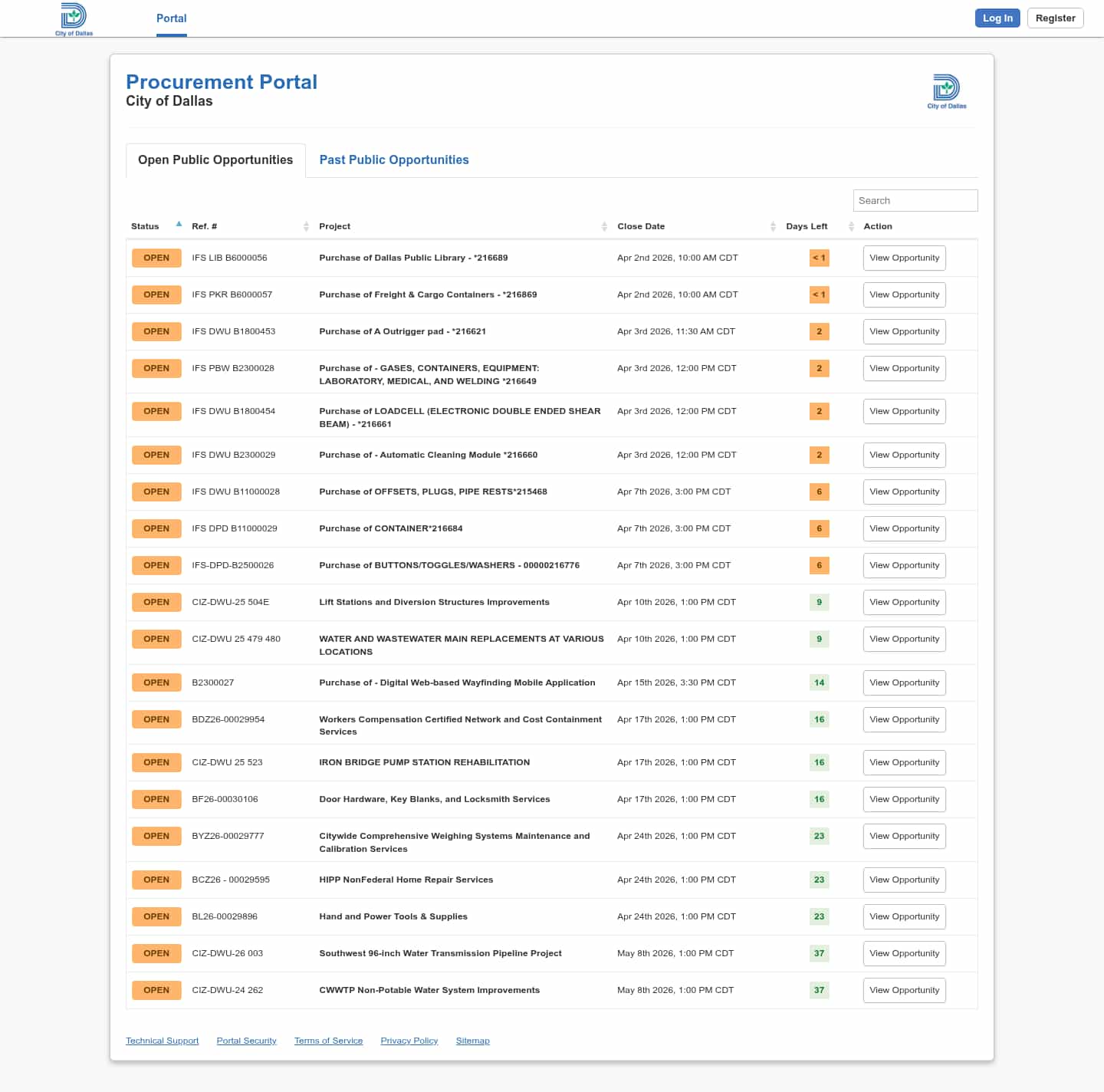Image resolution: width=1104 pixels, height=1092 pixels.
Task: Open the Technical Support link
Action: [162, 1041]
